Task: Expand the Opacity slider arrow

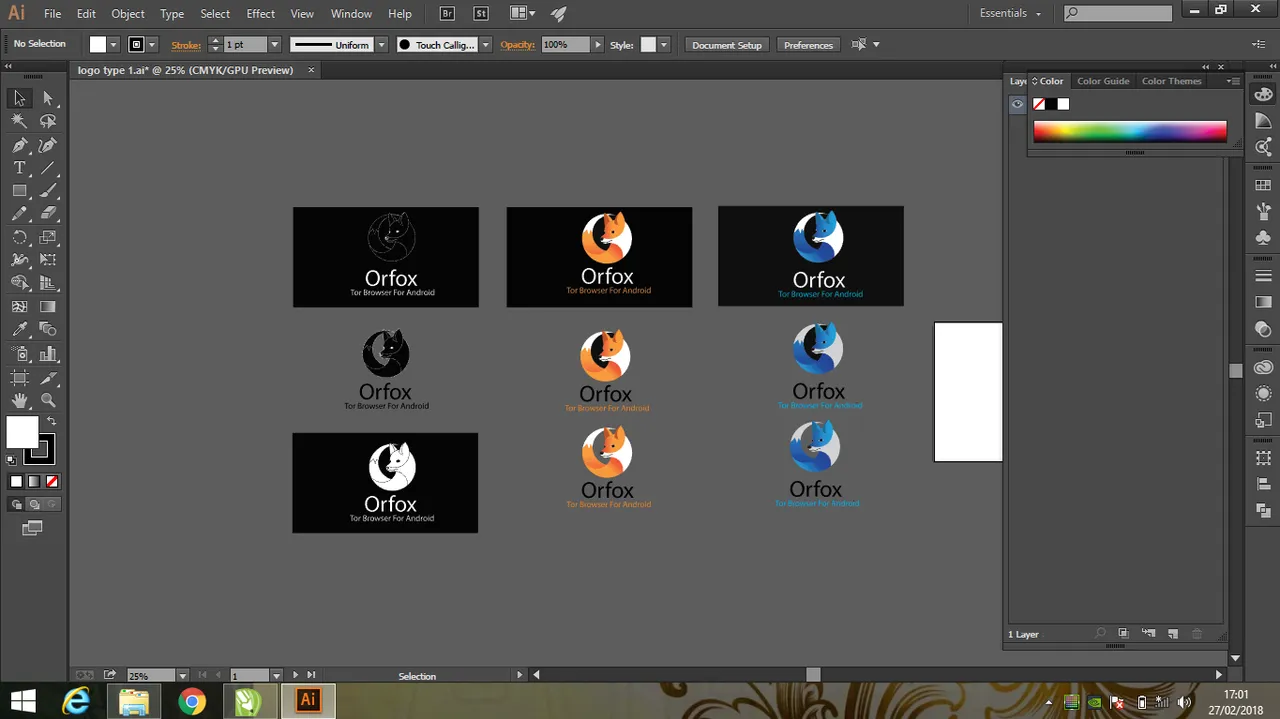Action: click(x=598, y=45)
